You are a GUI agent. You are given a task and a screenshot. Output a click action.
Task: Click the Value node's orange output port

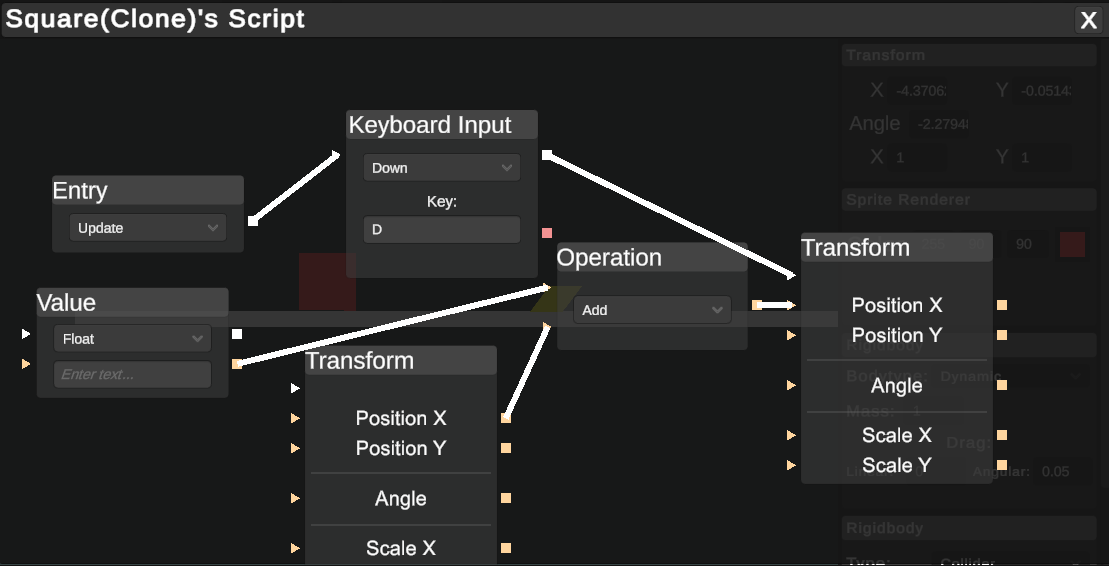237,364
